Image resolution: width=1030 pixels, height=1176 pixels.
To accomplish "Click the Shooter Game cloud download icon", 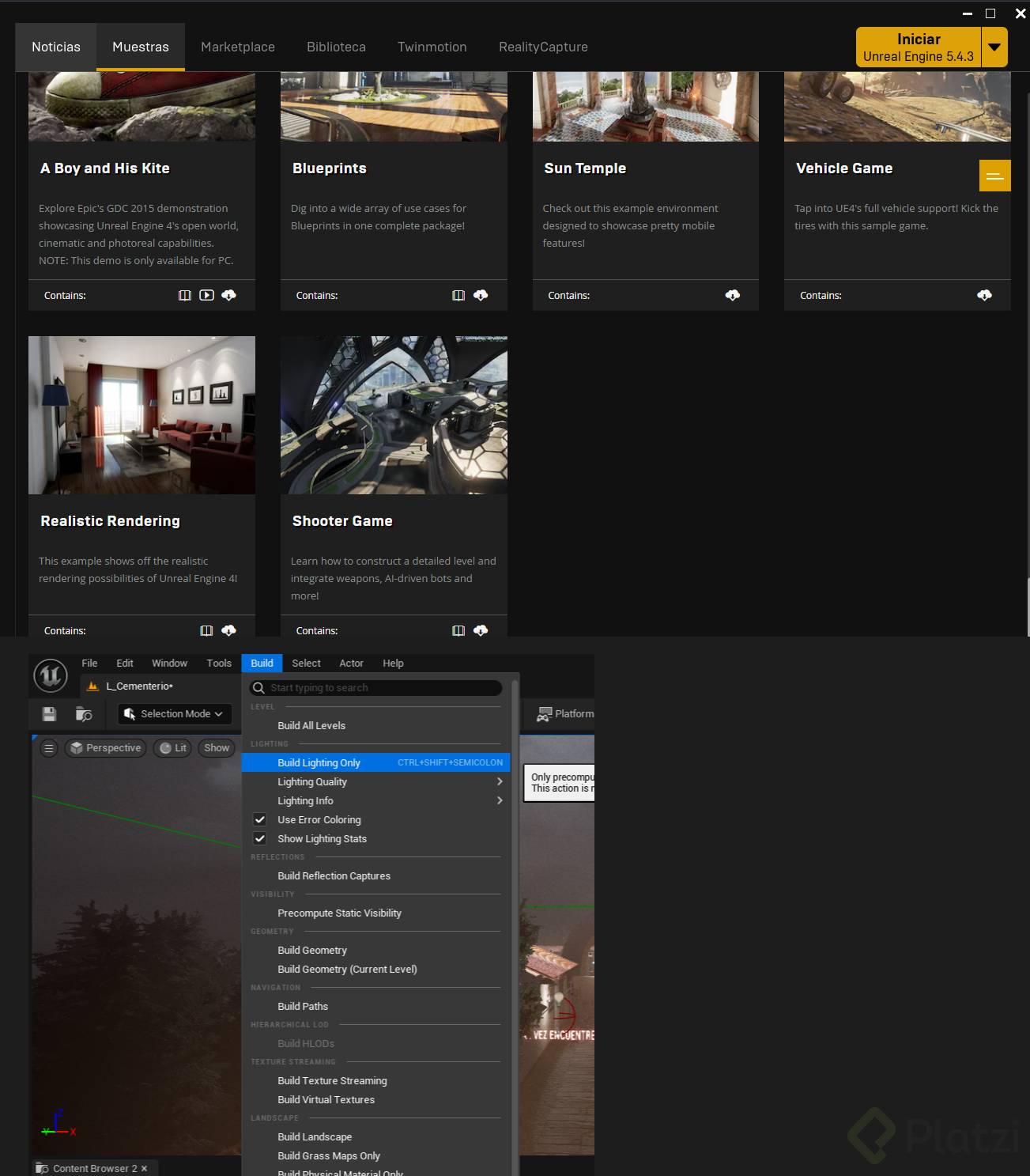I will 481,630.
